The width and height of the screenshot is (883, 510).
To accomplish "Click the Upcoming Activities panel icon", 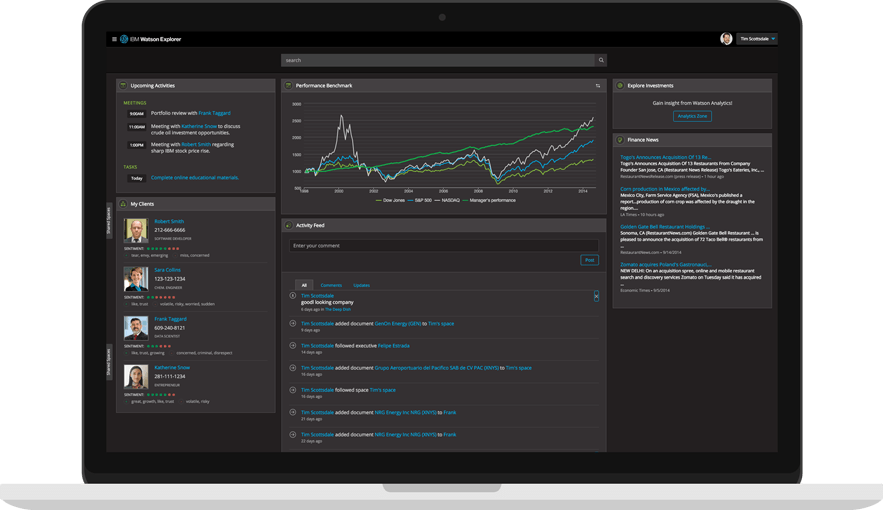I will pyautogui.click(x=123, y=86).
